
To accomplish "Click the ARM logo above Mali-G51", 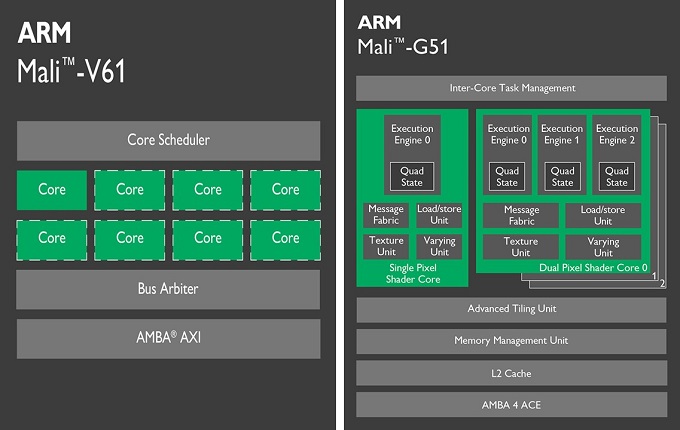I will [x=379, y=22].
